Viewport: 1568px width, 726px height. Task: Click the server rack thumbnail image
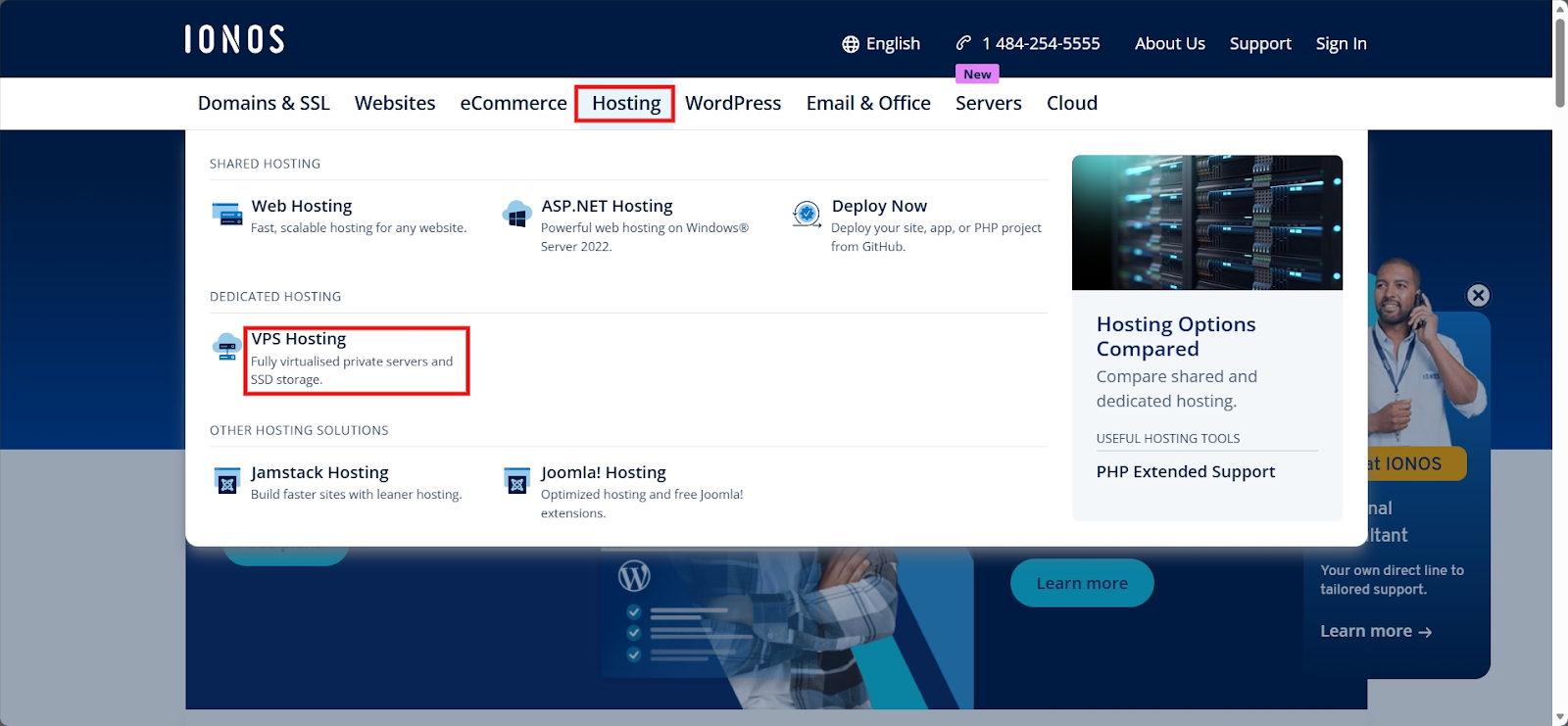click(1207, 222)
